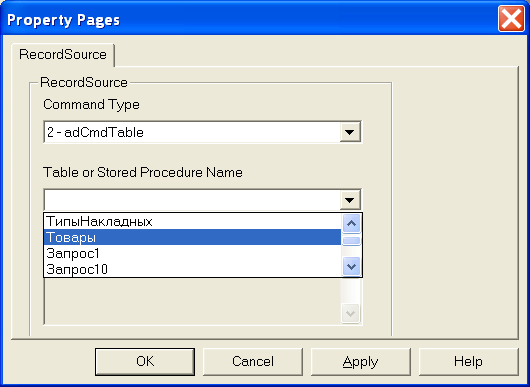
Task: Choose ТипыНакладных from the list
Action: point(192,221)
